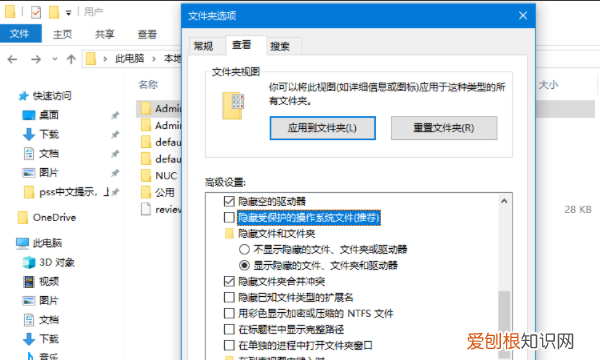Screen dimensions: 600x360
Task: Click the properties checkmark icon in quick access toolbar
Action: (36, 12)
